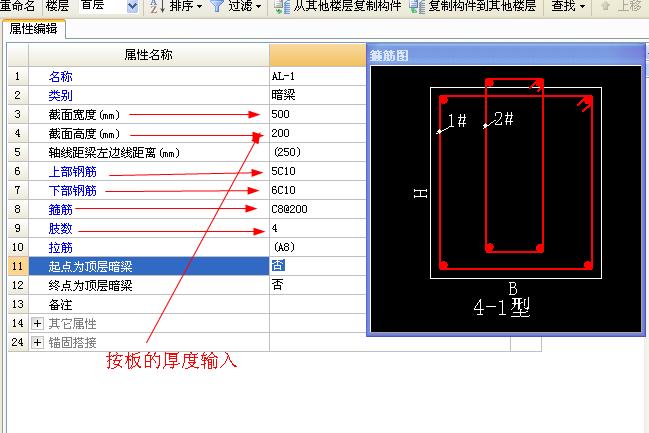The image size is (649, 433).
Task: Click the filter funnel icon
Action: tap(217, 6)
